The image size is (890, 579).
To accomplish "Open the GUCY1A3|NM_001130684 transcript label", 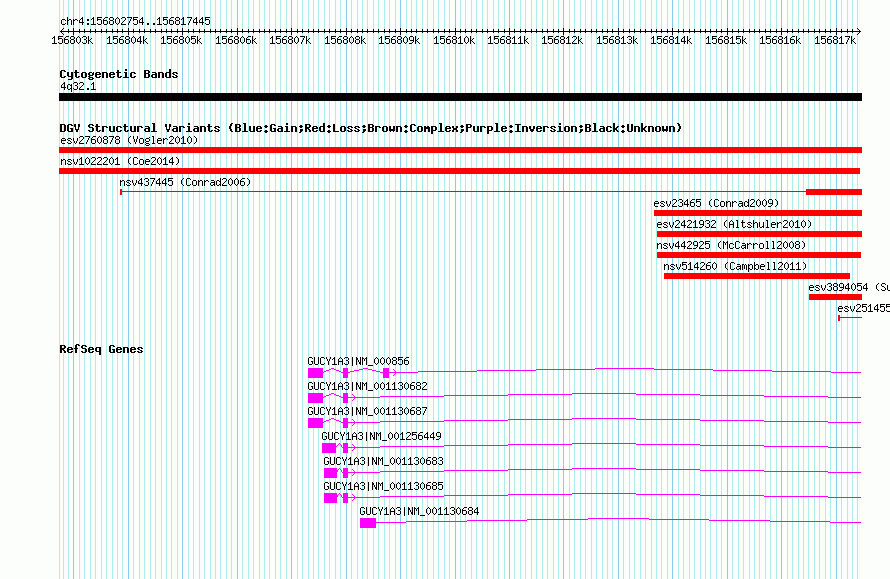I will pos(419,511).
